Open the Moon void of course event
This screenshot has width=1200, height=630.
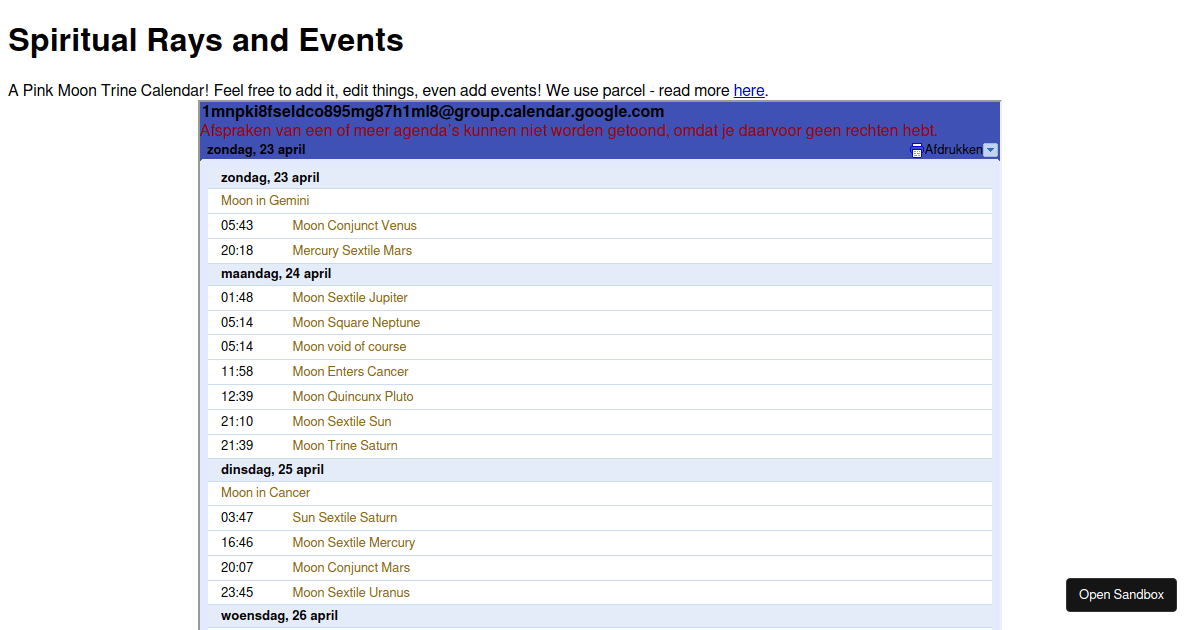click(x=349, y=346)
